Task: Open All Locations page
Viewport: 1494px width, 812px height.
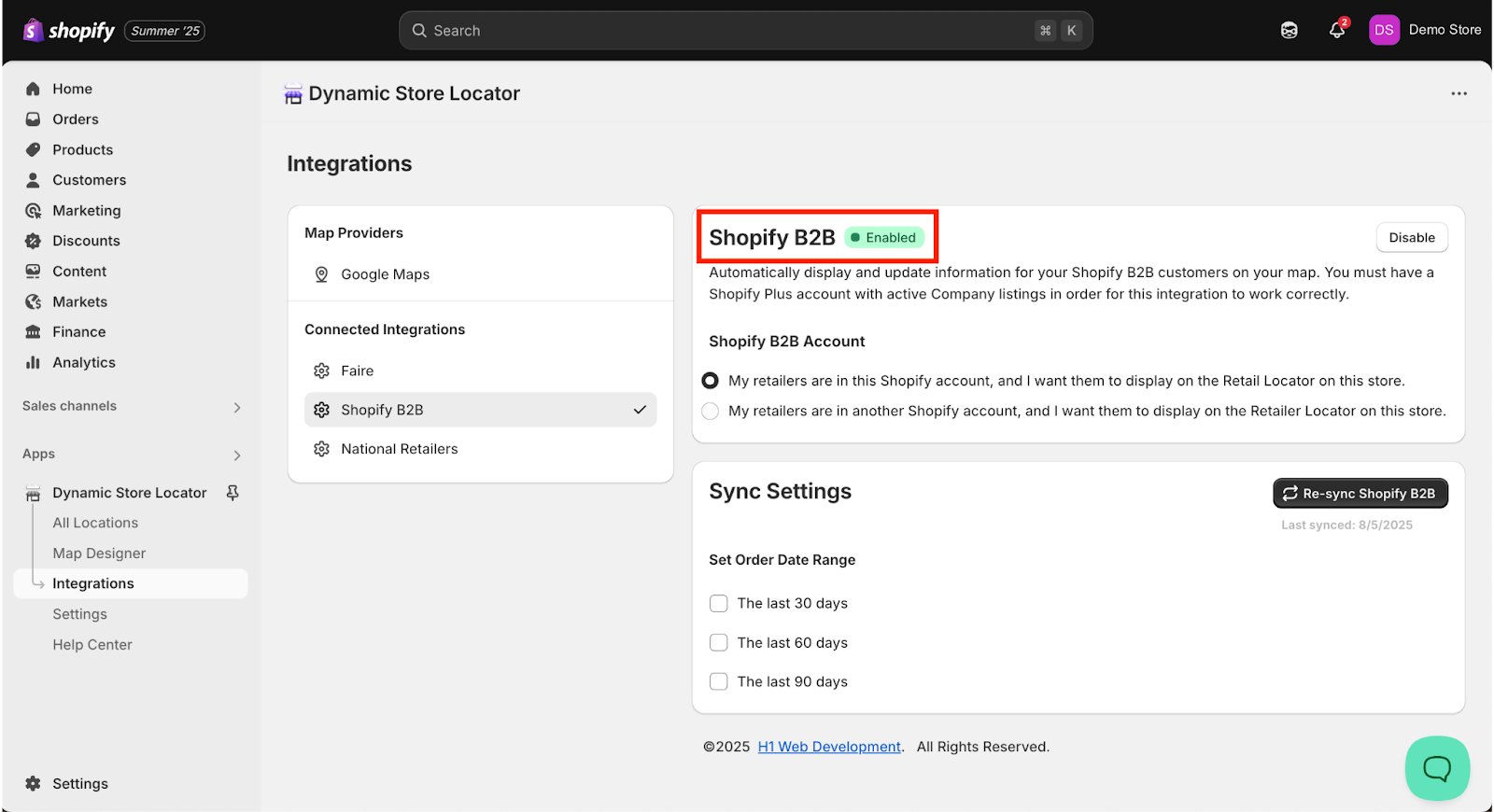Action: (95, 523)
